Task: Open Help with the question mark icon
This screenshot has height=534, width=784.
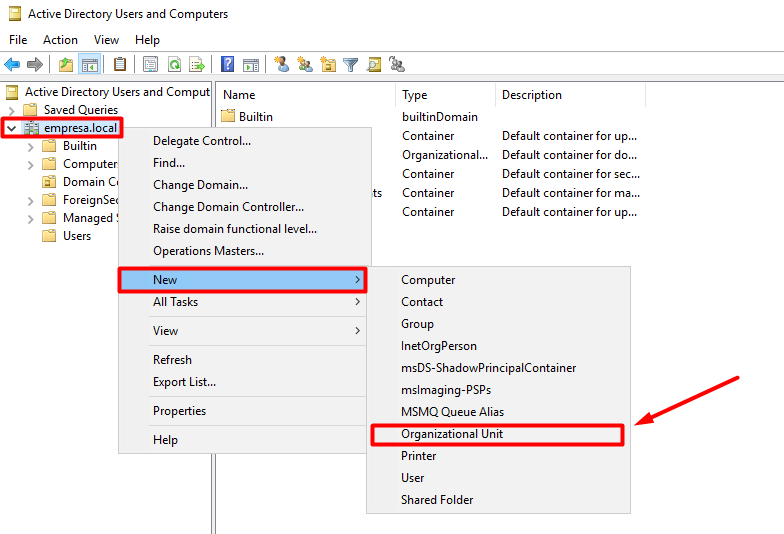Action: coord(228,64)
